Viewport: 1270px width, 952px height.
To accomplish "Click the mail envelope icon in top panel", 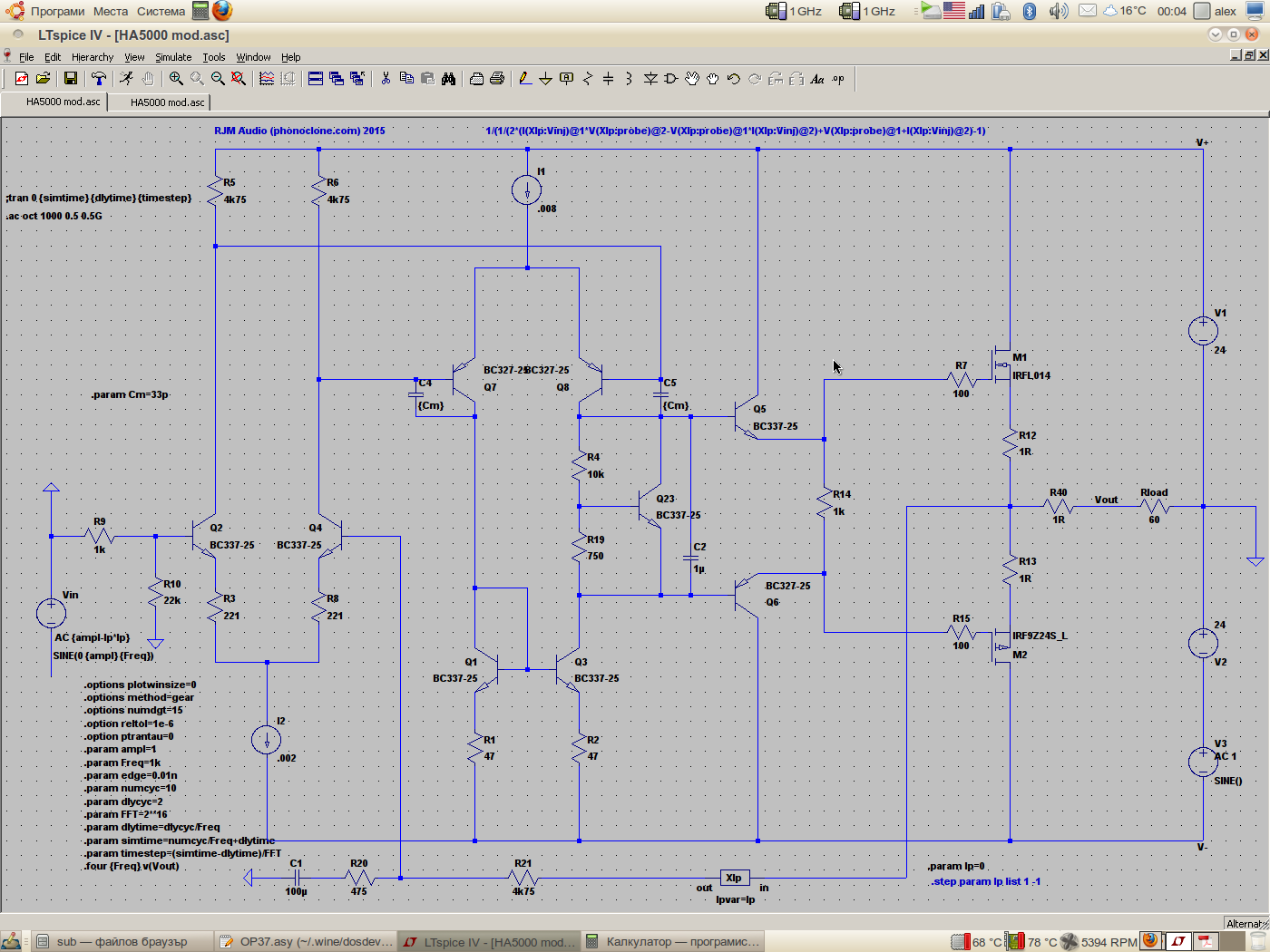I will pos(1088,11).
